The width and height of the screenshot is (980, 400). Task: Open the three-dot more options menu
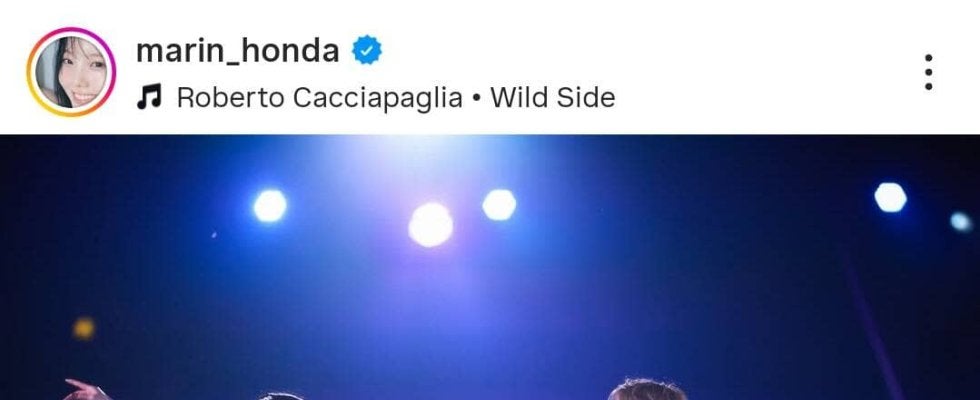pos(928,72)
